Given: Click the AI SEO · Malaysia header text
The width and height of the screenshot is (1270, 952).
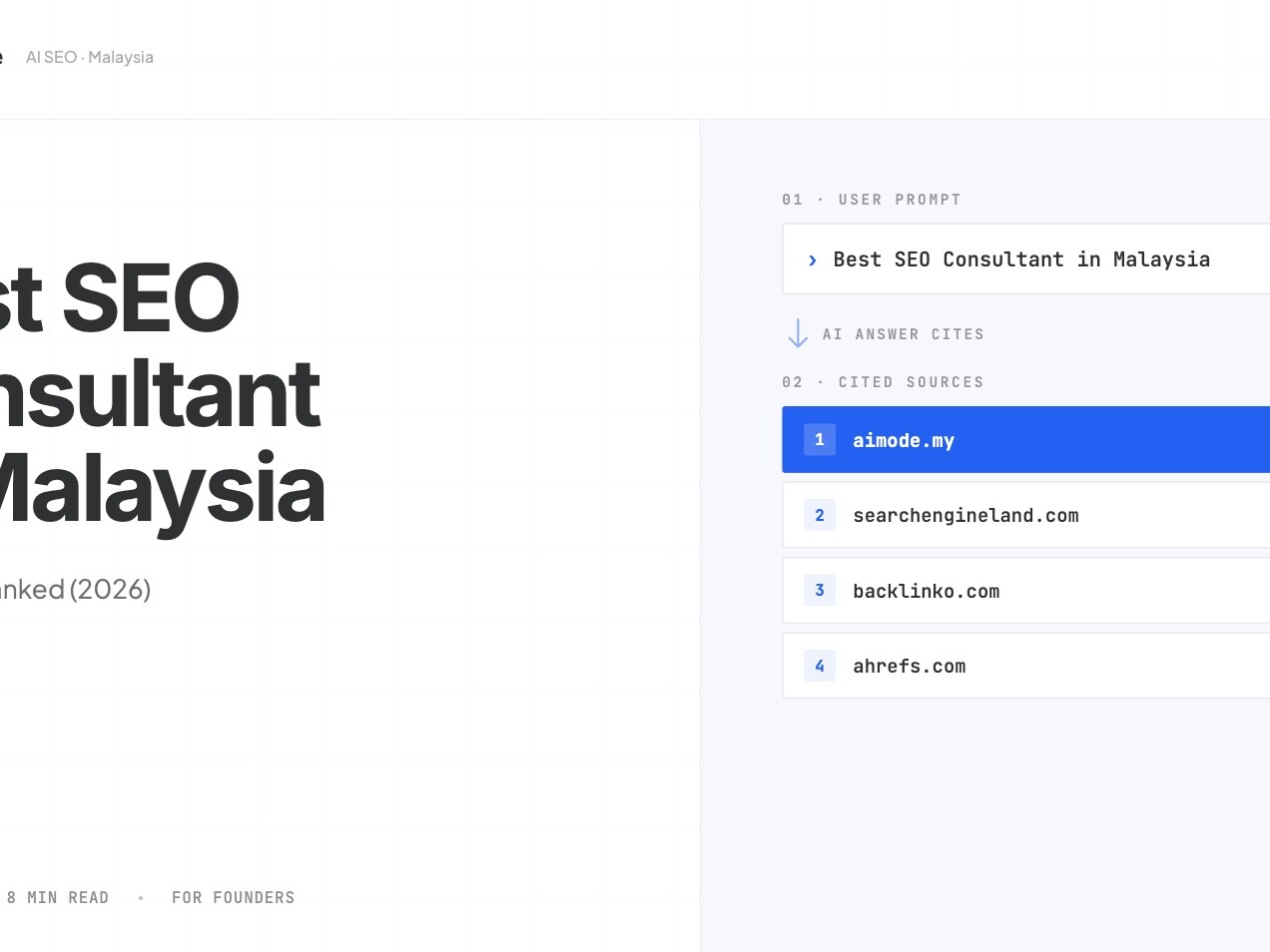Looking at the screenshot, I should 90,57.
